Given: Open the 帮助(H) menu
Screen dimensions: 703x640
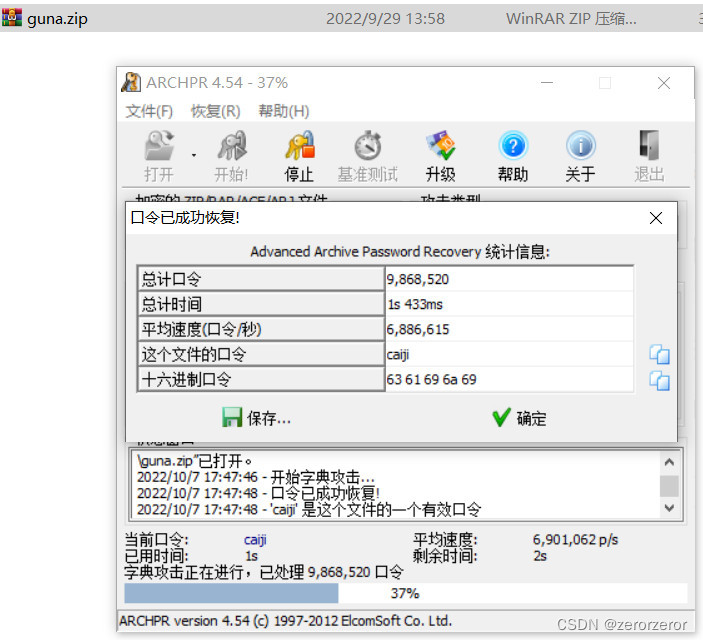Looking at the screenshot, I should pyautogui.click(x=284, y=111).
